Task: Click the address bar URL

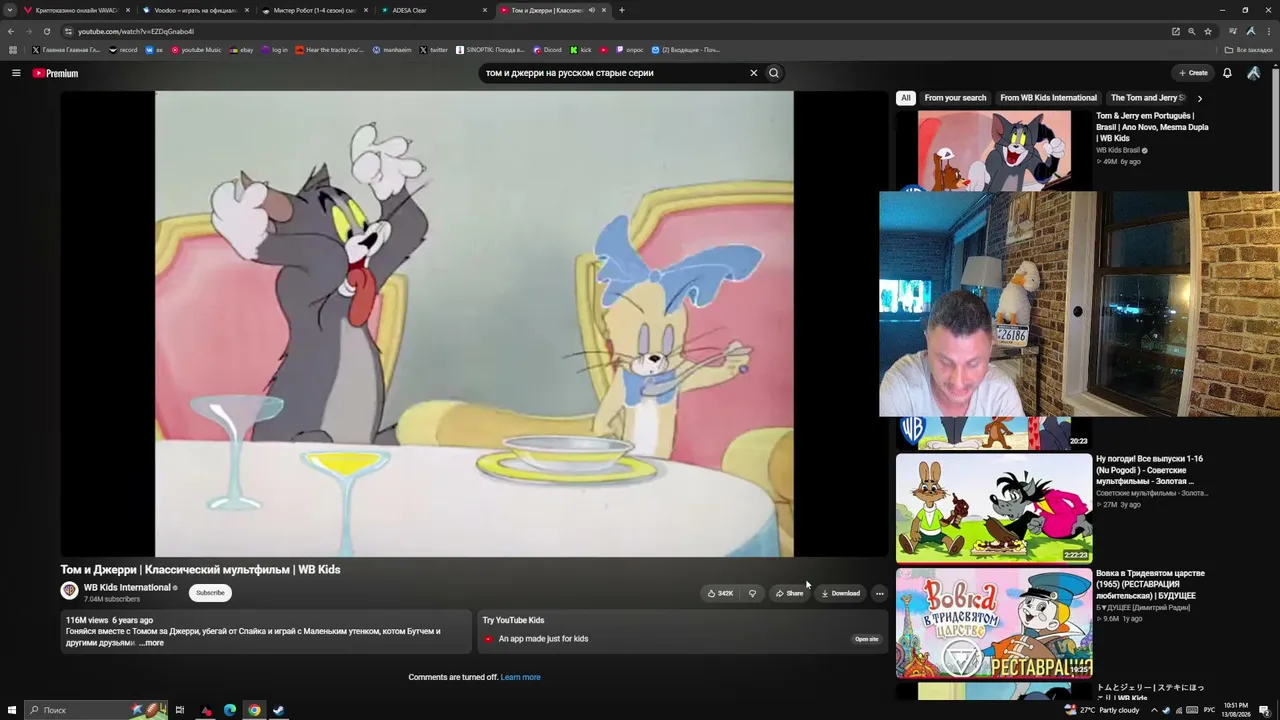Action: pos(136,31)
